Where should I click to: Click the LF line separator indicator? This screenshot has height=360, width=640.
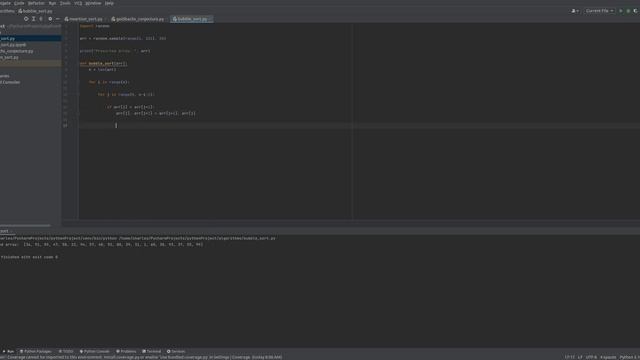coord(580,357)
